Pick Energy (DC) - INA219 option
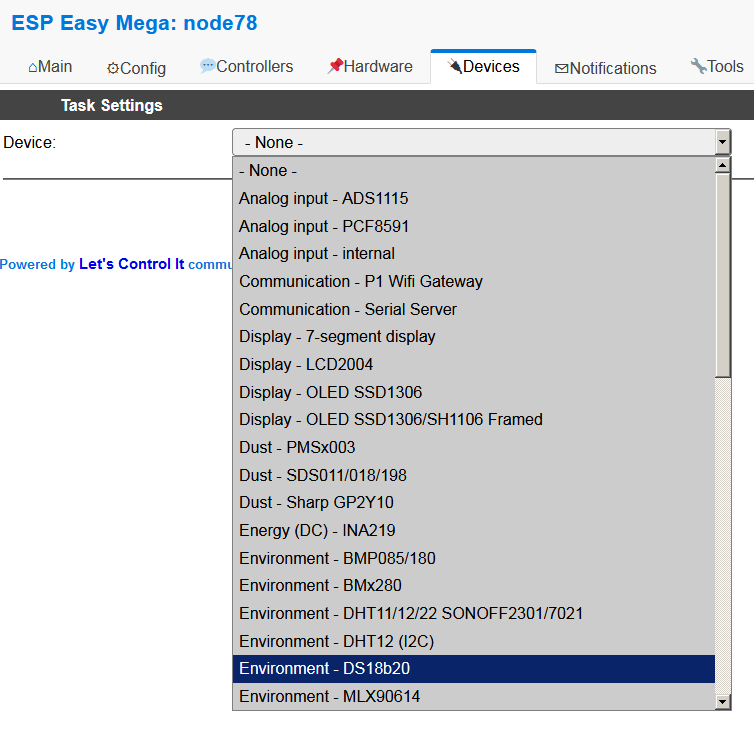The image size is (754, 732). (473, 530)
